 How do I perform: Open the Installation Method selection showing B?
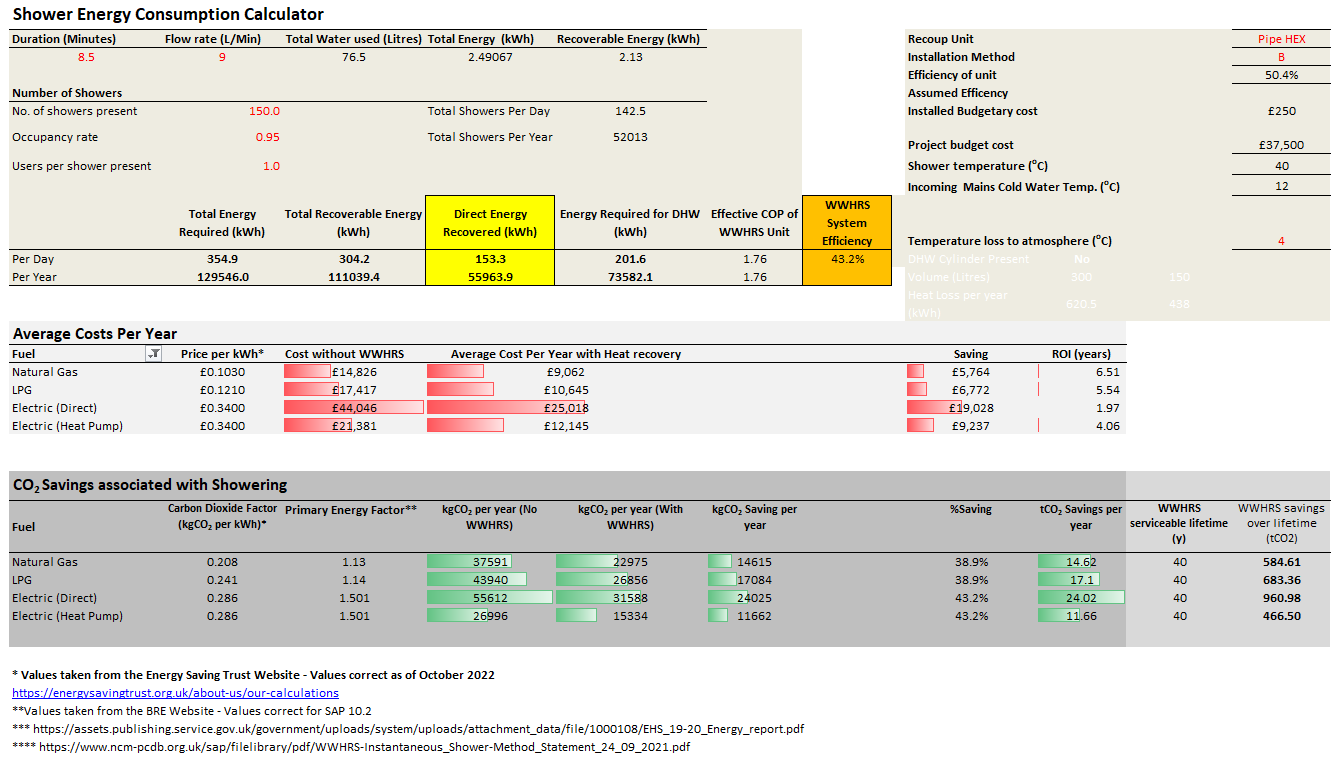pos(1283,56)
